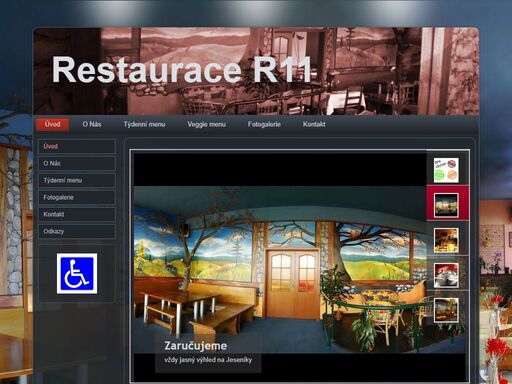Select the first slideshow thumbnail with stamps
Viewport: 512px width, 384px height.
[x=446, y=170]
